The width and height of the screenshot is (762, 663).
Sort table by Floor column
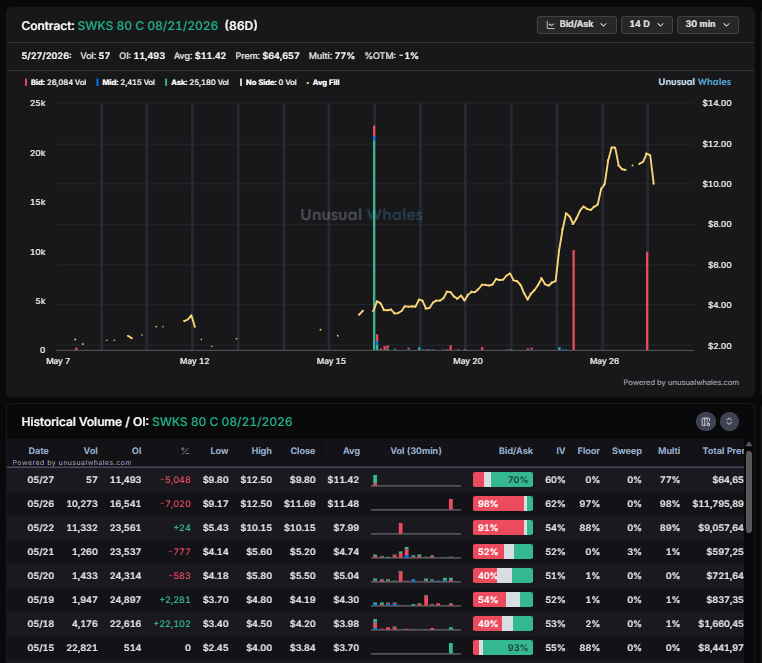tap(589, 451)
